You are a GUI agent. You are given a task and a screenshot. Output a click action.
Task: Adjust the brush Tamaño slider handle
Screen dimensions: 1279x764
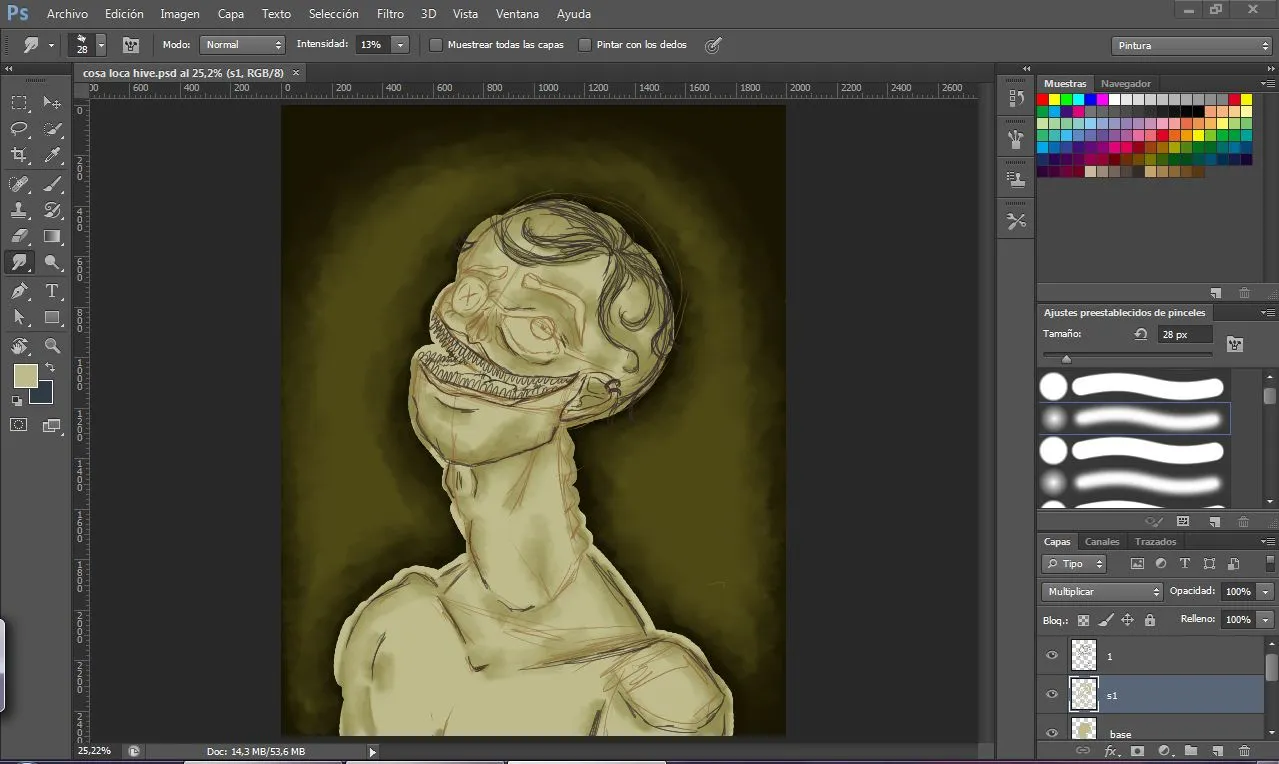[x=1066, y=358]
